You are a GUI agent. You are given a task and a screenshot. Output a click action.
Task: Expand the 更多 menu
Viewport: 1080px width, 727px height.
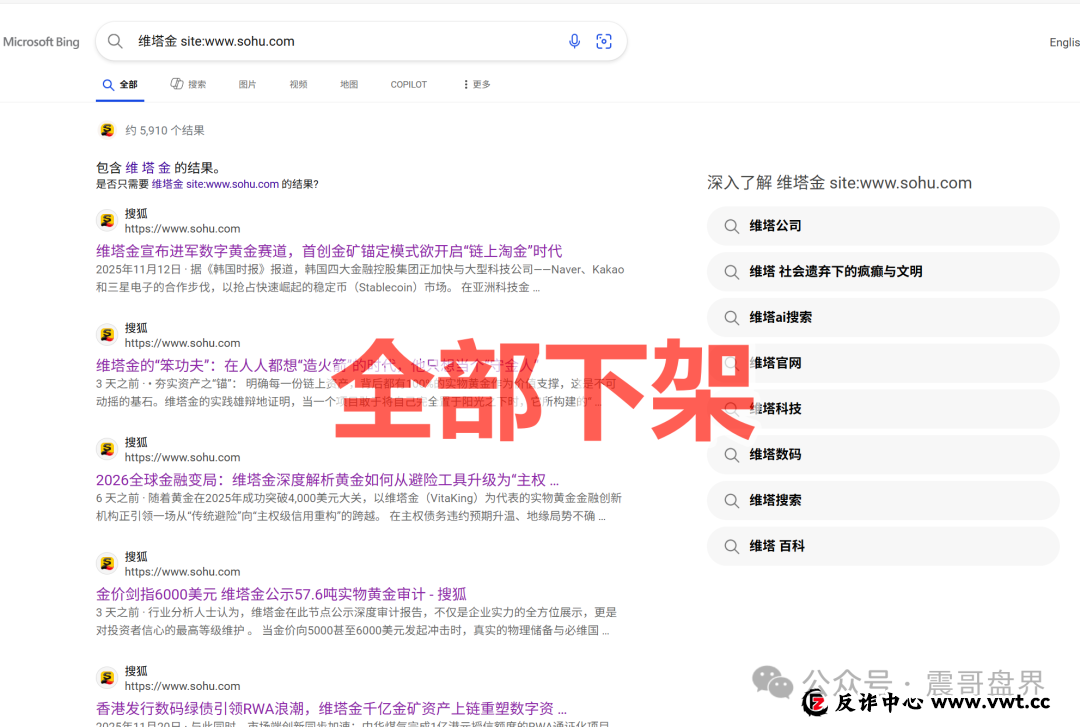(475, 84)
